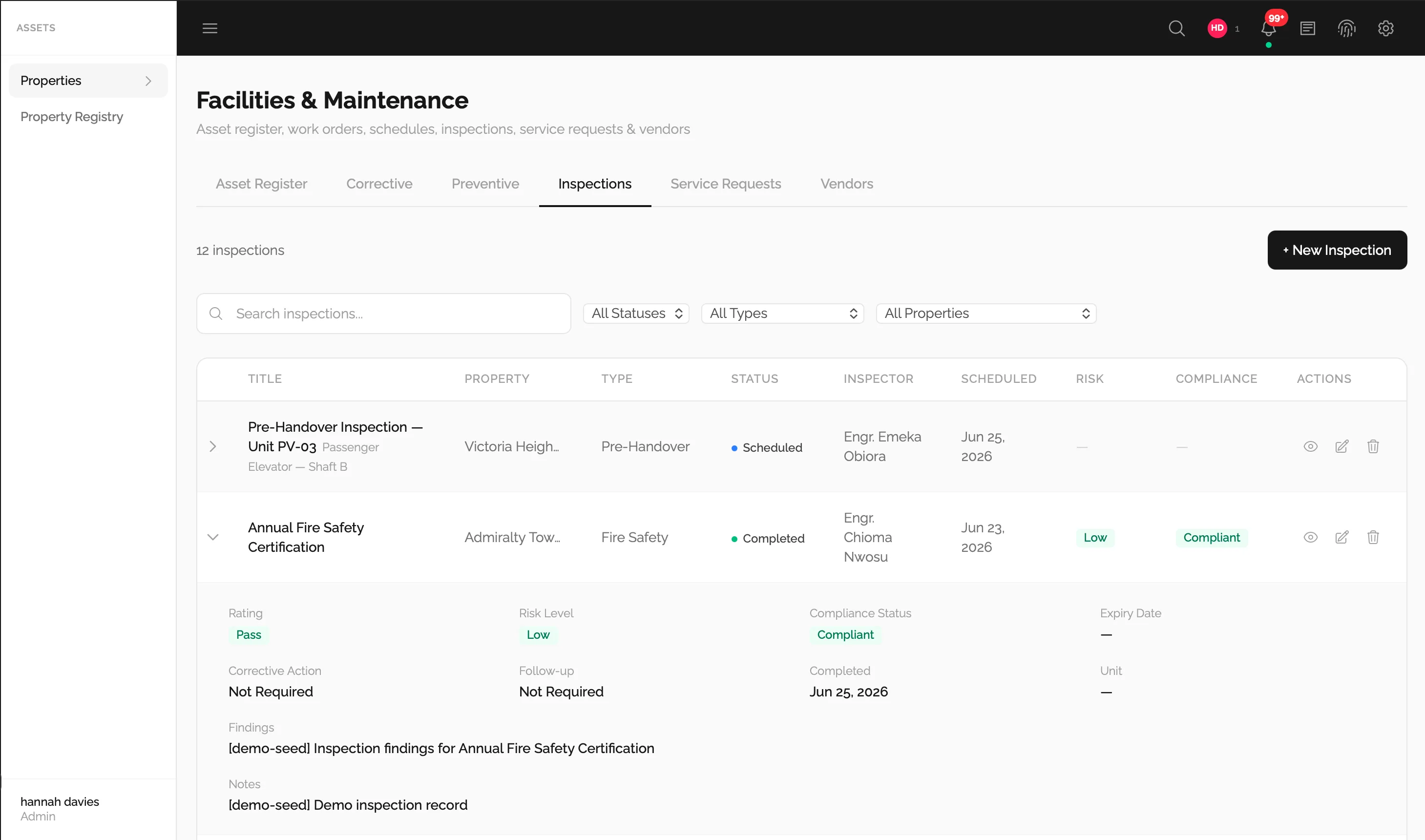This screenshot has width=1425, height=840.
Task: Click the hannah davies profile at the sidebar bottom
Action: point(60,808)
